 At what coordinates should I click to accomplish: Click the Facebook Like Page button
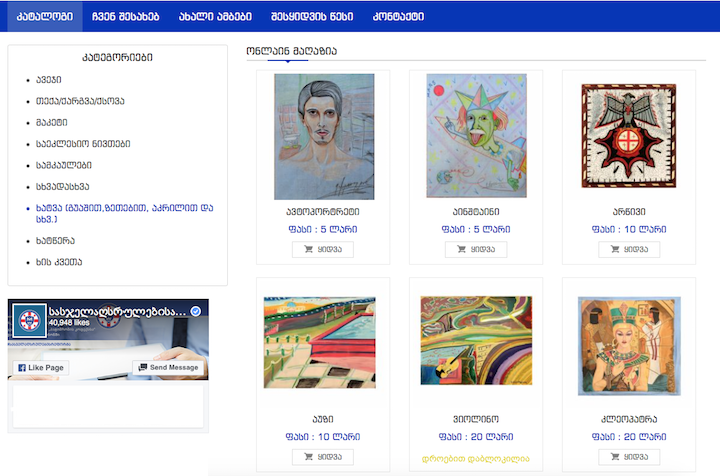coord(41,368)
